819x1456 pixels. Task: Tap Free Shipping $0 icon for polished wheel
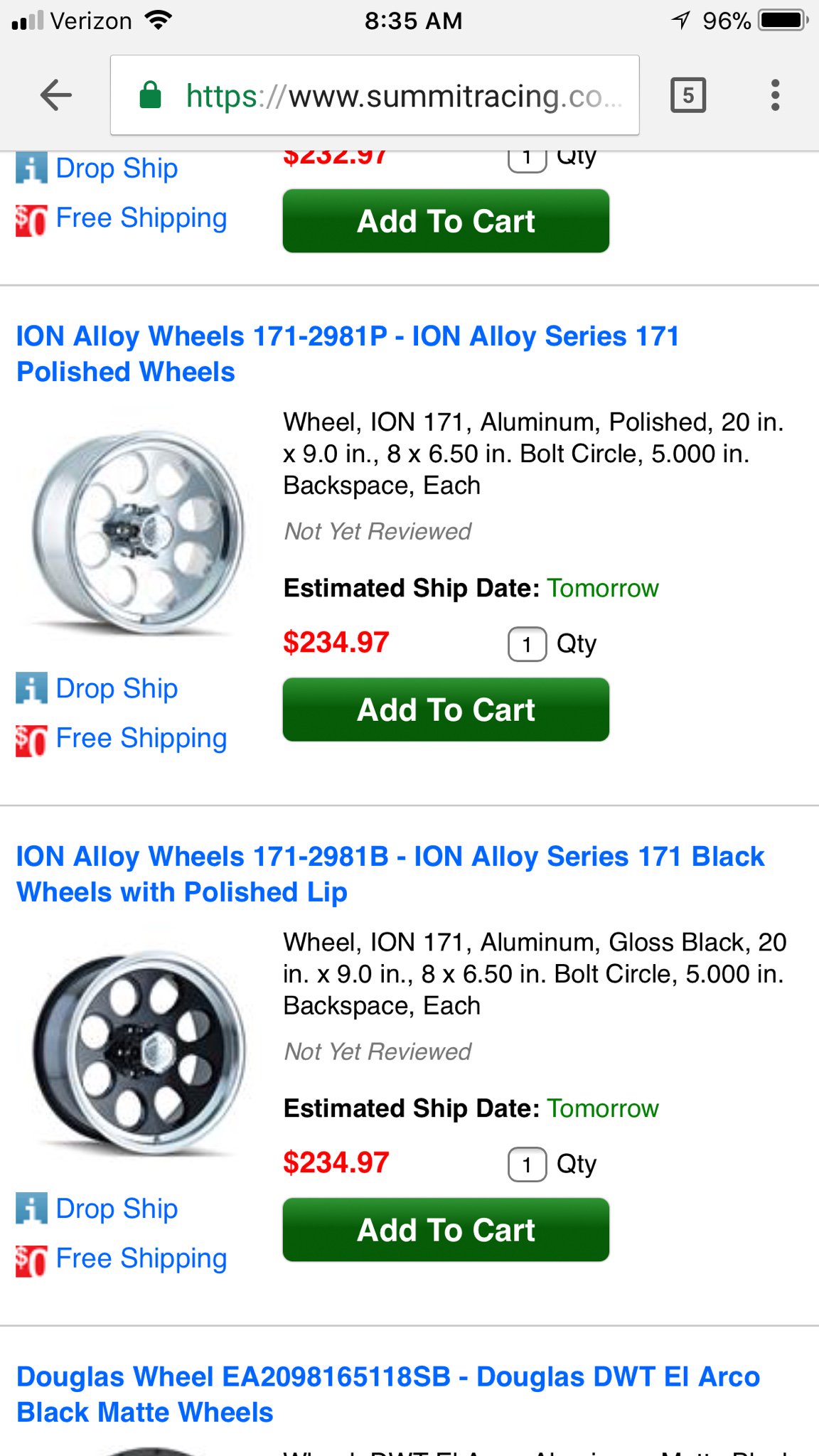[x=31, y=739]
